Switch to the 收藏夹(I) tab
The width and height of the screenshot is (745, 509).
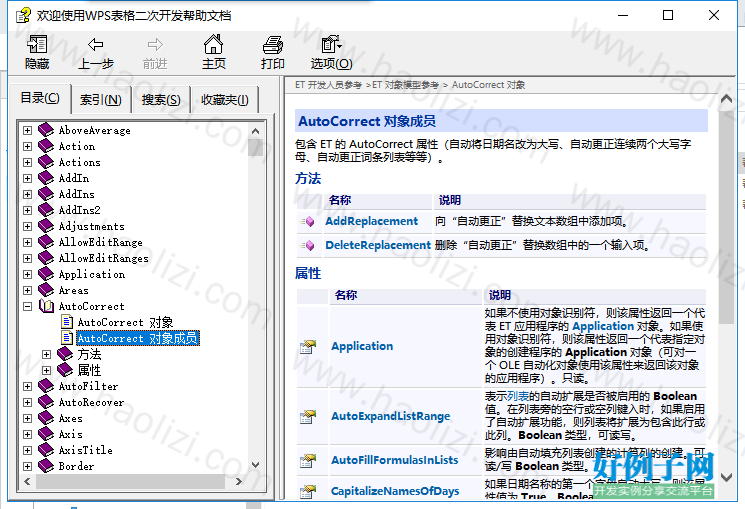[225, 100]
